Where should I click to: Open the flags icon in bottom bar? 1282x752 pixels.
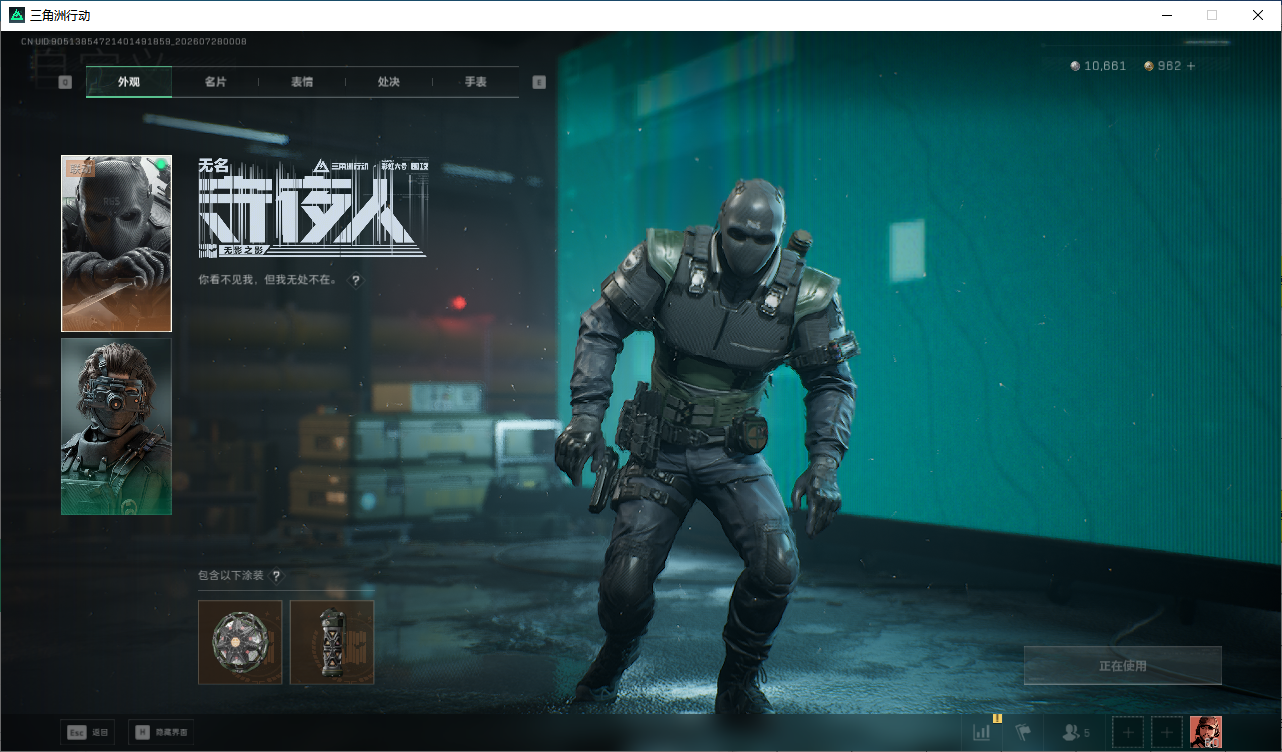click(x=1023, y=733)
